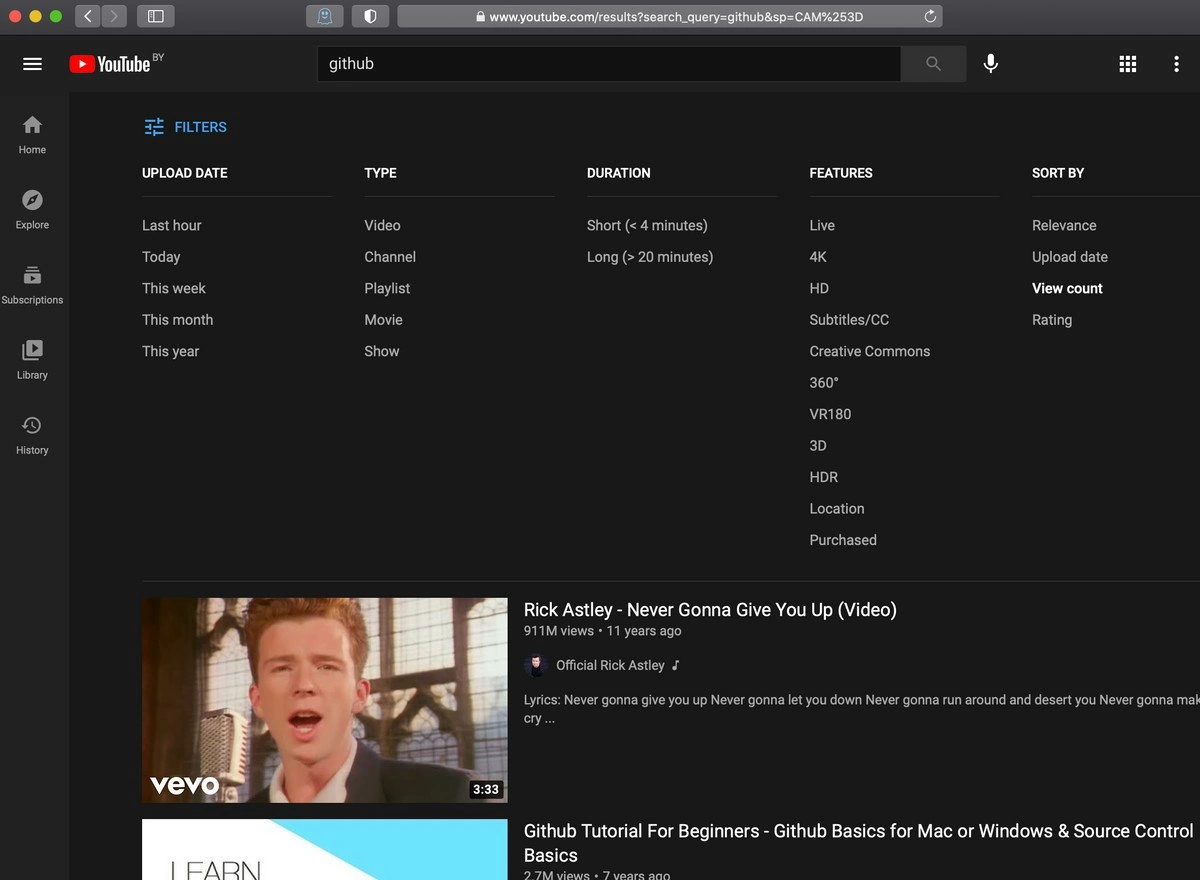Select Long (> 20 minutes) duration
Image resolution: width=1200 pixels, height=880 pixels.
(x=650, y=257)
